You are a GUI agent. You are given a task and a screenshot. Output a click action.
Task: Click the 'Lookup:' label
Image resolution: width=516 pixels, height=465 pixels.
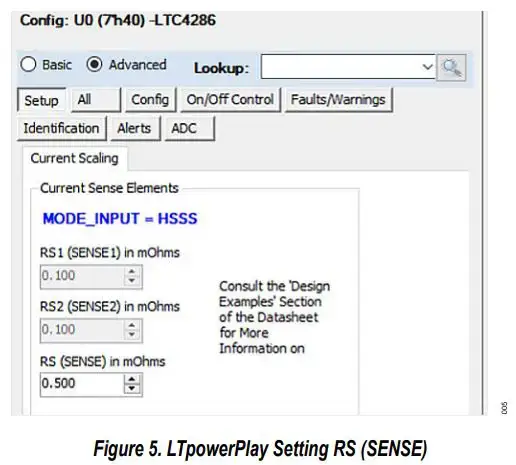(x=221, y=68)
